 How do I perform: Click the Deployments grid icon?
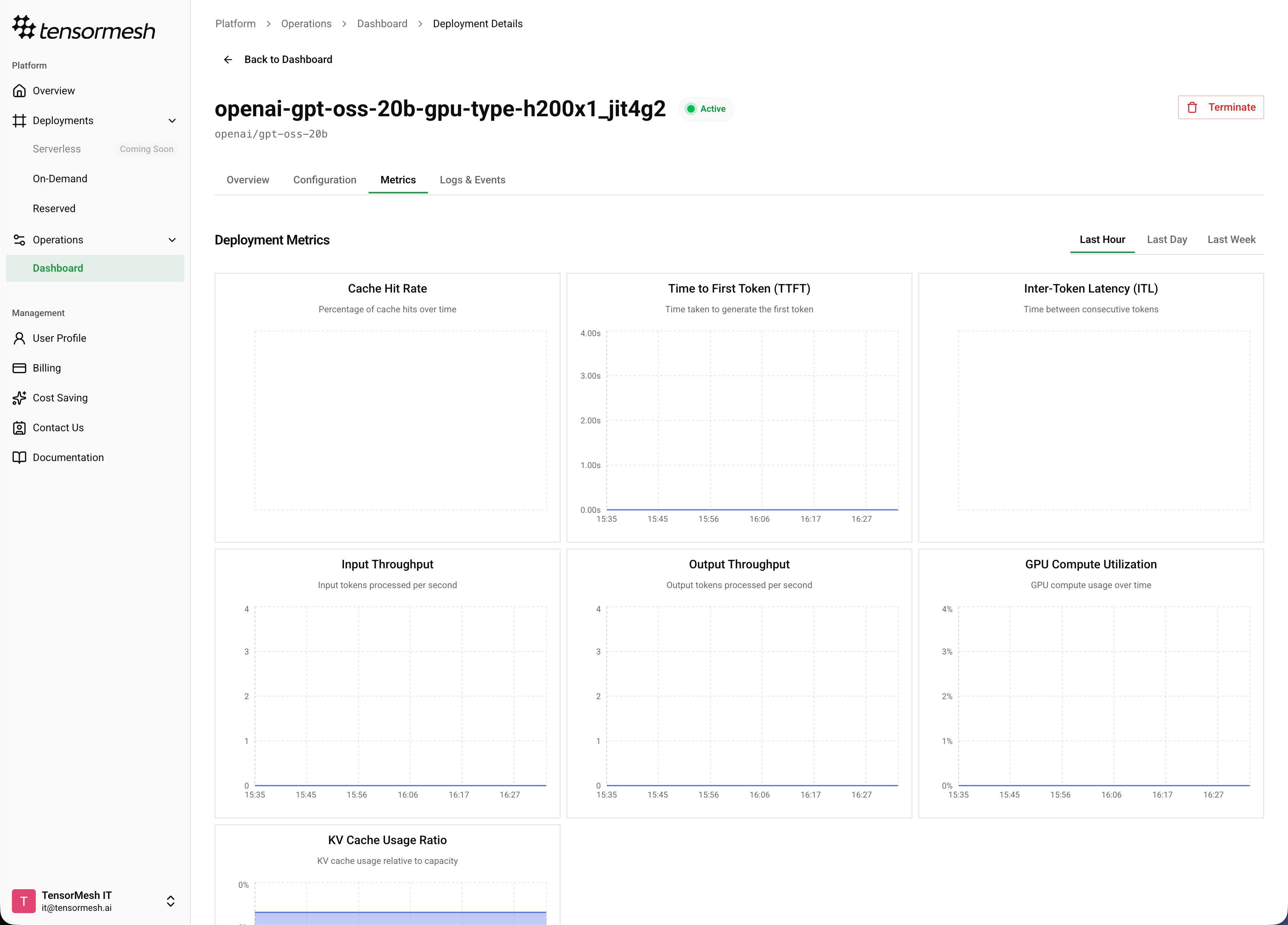click(x=19, y=120)
